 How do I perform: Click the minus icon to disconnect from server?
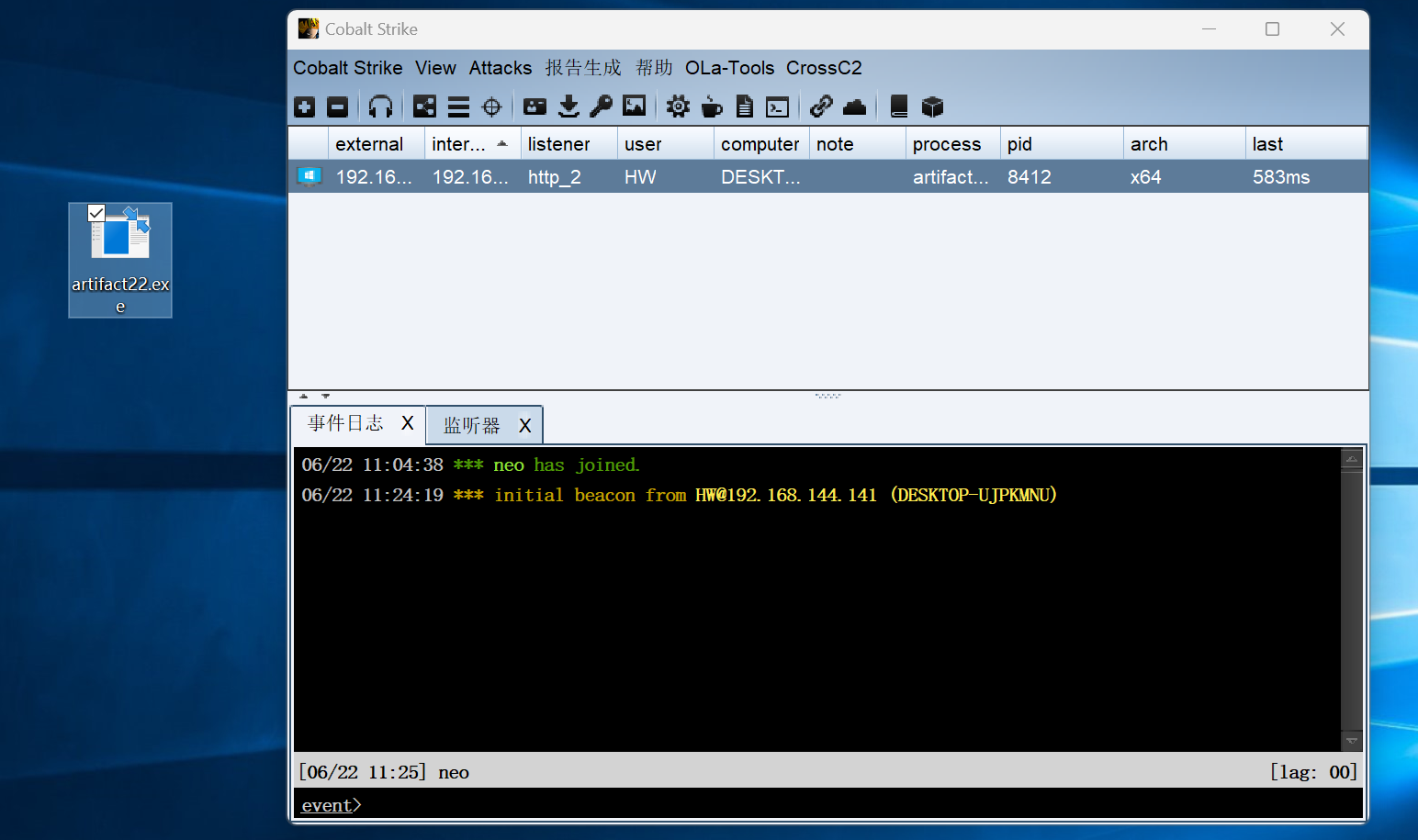point(338,107)
